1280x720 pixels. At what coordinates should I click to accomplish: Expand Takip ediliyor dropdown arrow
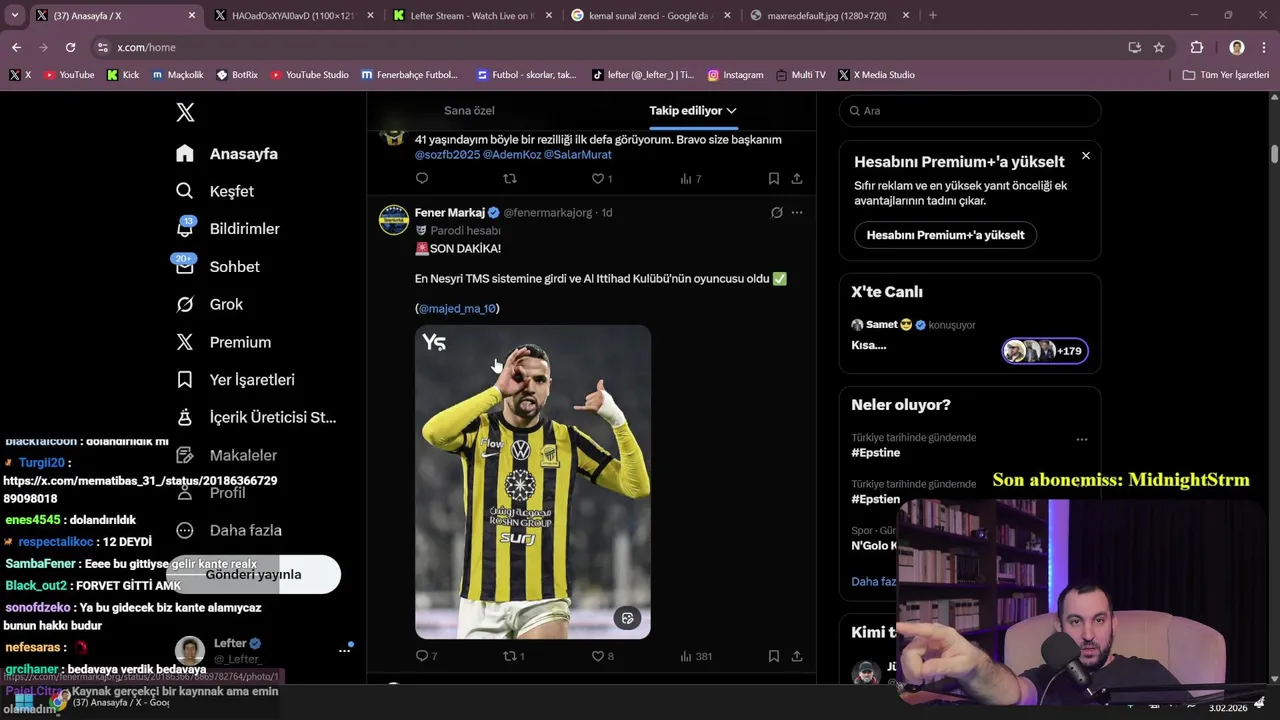732,111
